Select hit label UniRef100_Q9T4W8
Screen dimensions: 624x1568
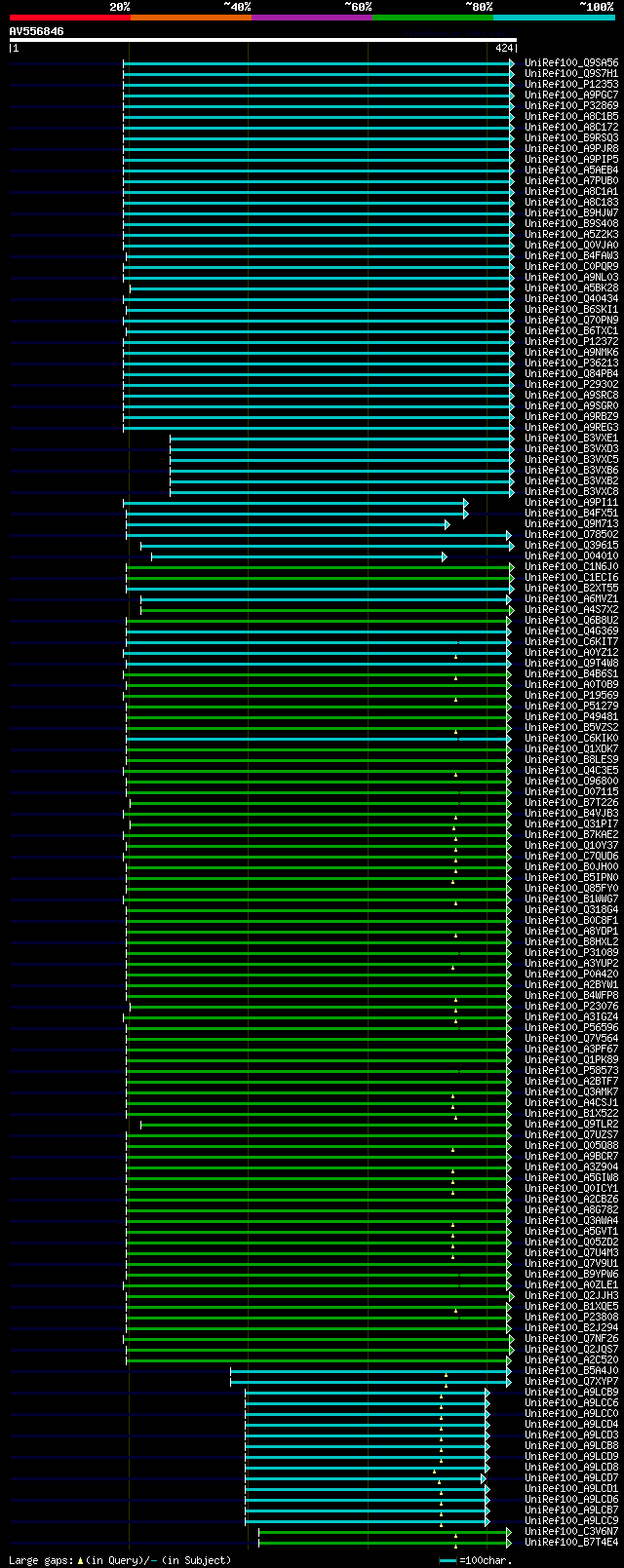(x=571, y=664)
